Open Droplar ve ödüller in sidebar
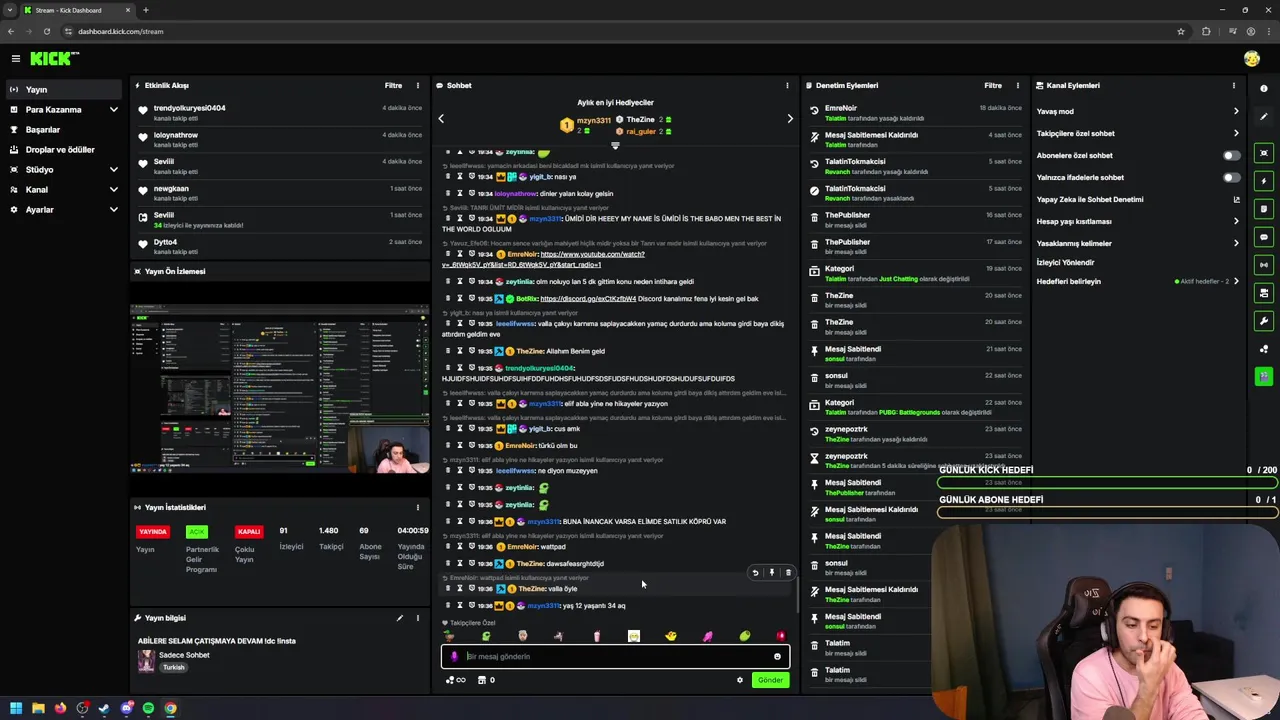 click(x=64, y=149)
